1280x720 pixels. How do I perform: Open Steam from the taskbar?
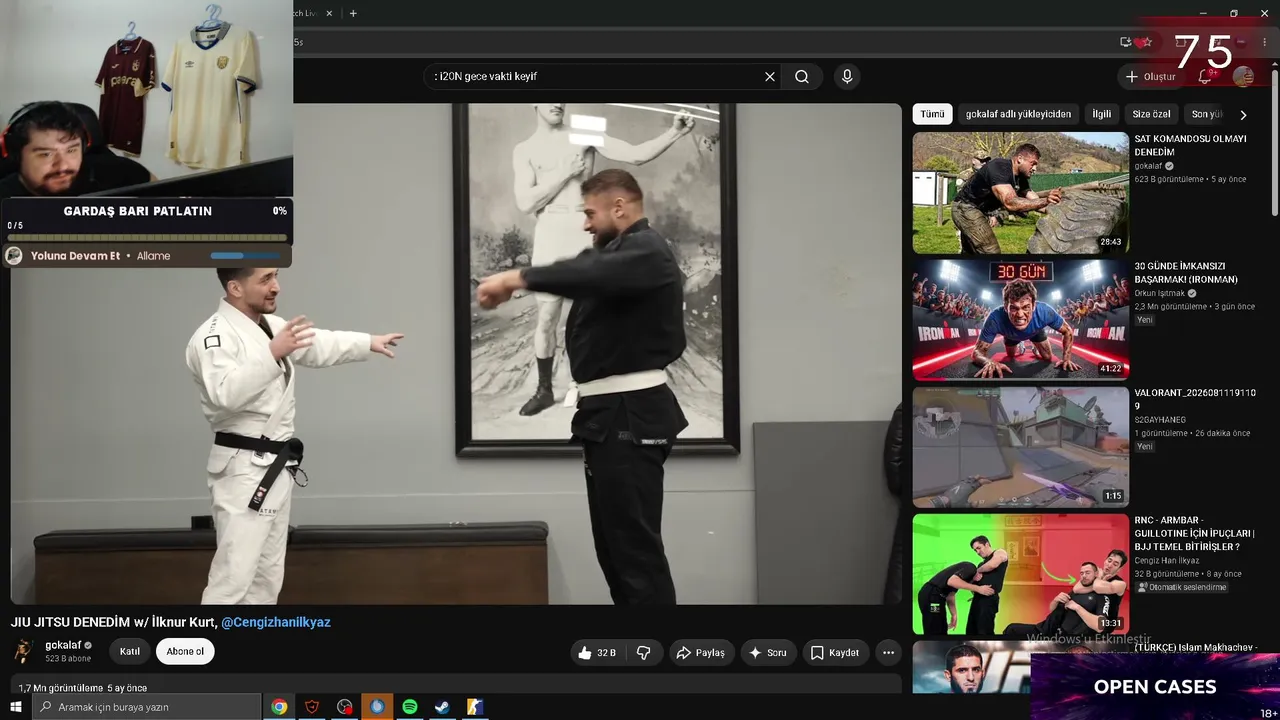(442, 707)
